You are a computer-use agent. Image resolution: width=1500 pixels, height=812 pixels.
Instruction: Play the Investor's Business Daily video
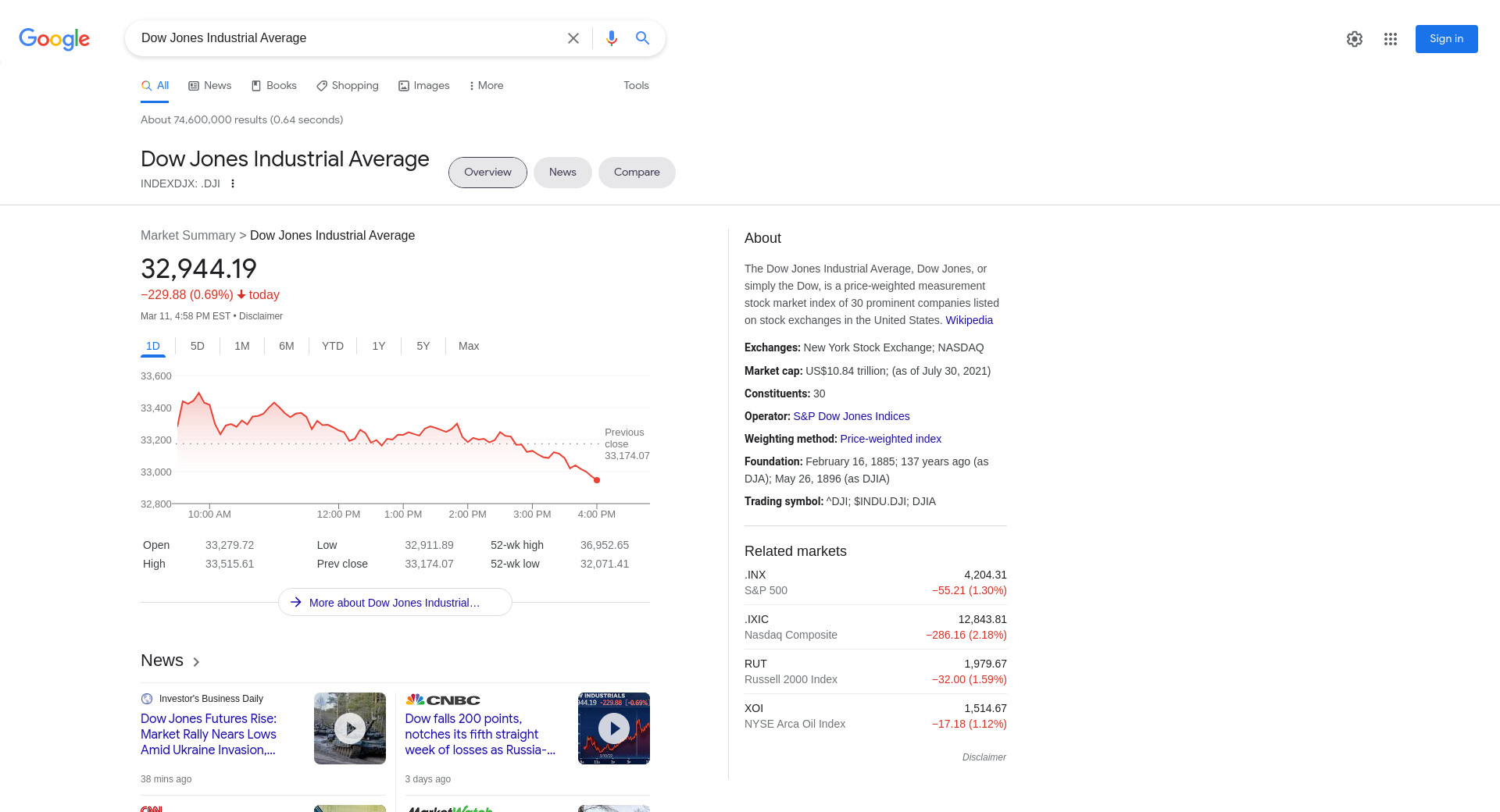tap(349, 728)
